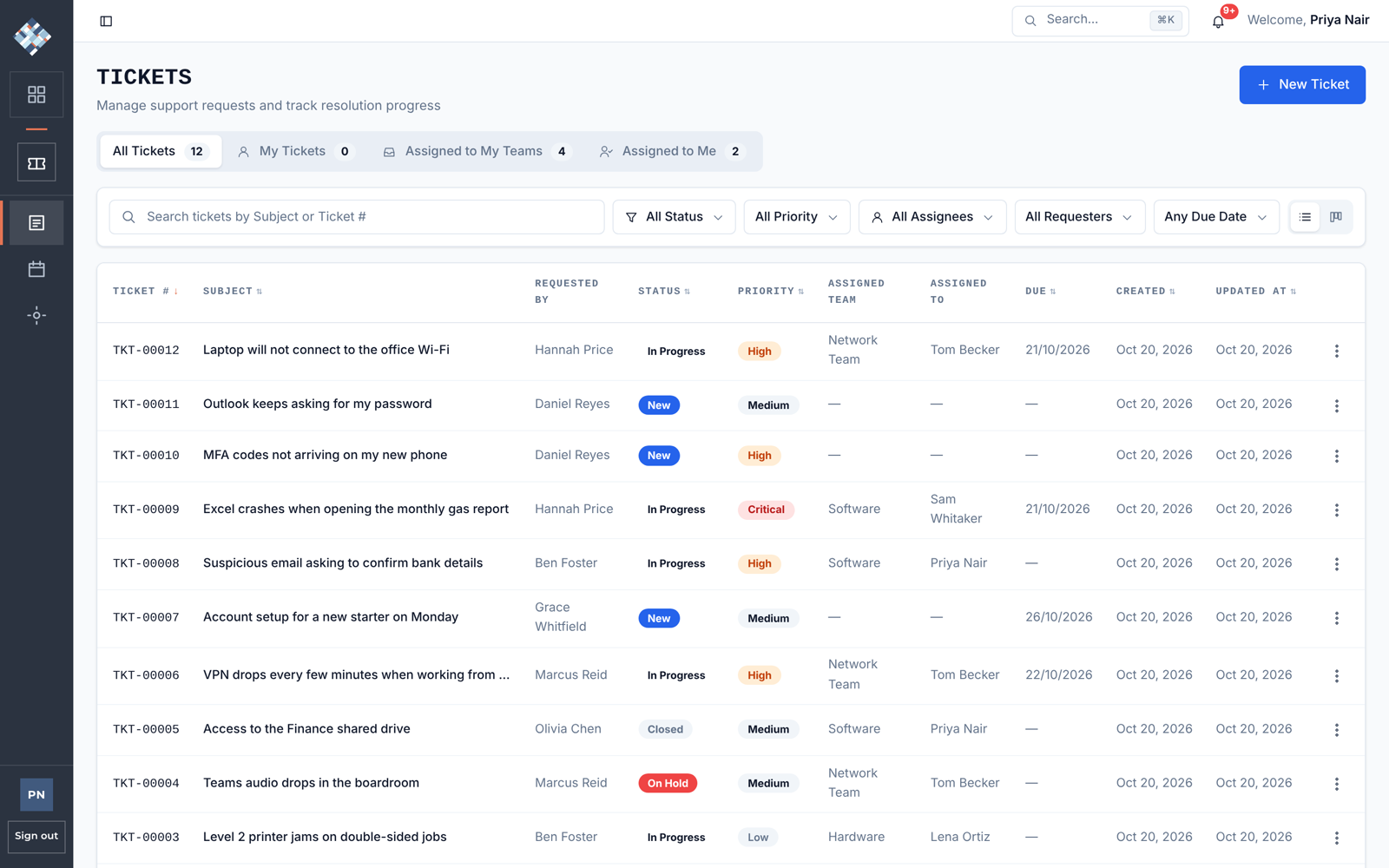Screen dimensions: 1389x868
Task: Open subject Outlook keeps asking for my password
Action: tap(317, 404)
